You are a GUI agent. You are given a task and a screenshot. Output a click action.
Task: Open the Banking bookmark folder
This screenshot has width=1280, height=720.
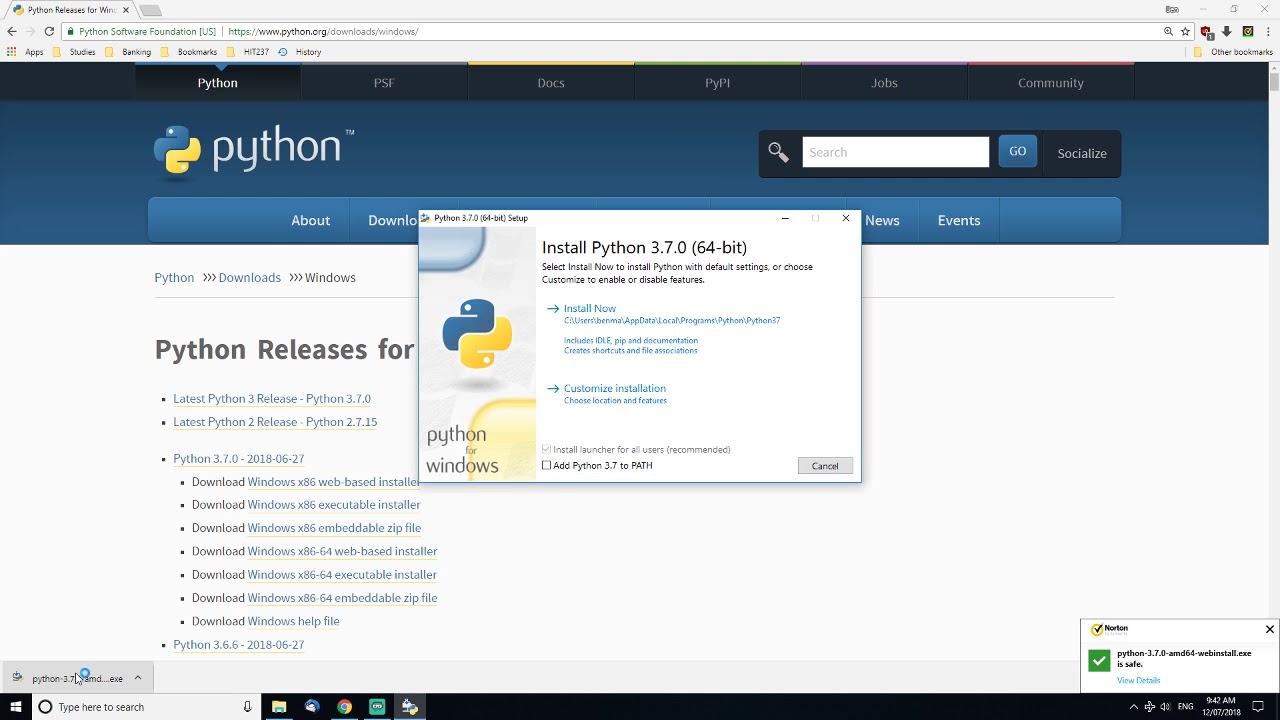coord(128,52)
